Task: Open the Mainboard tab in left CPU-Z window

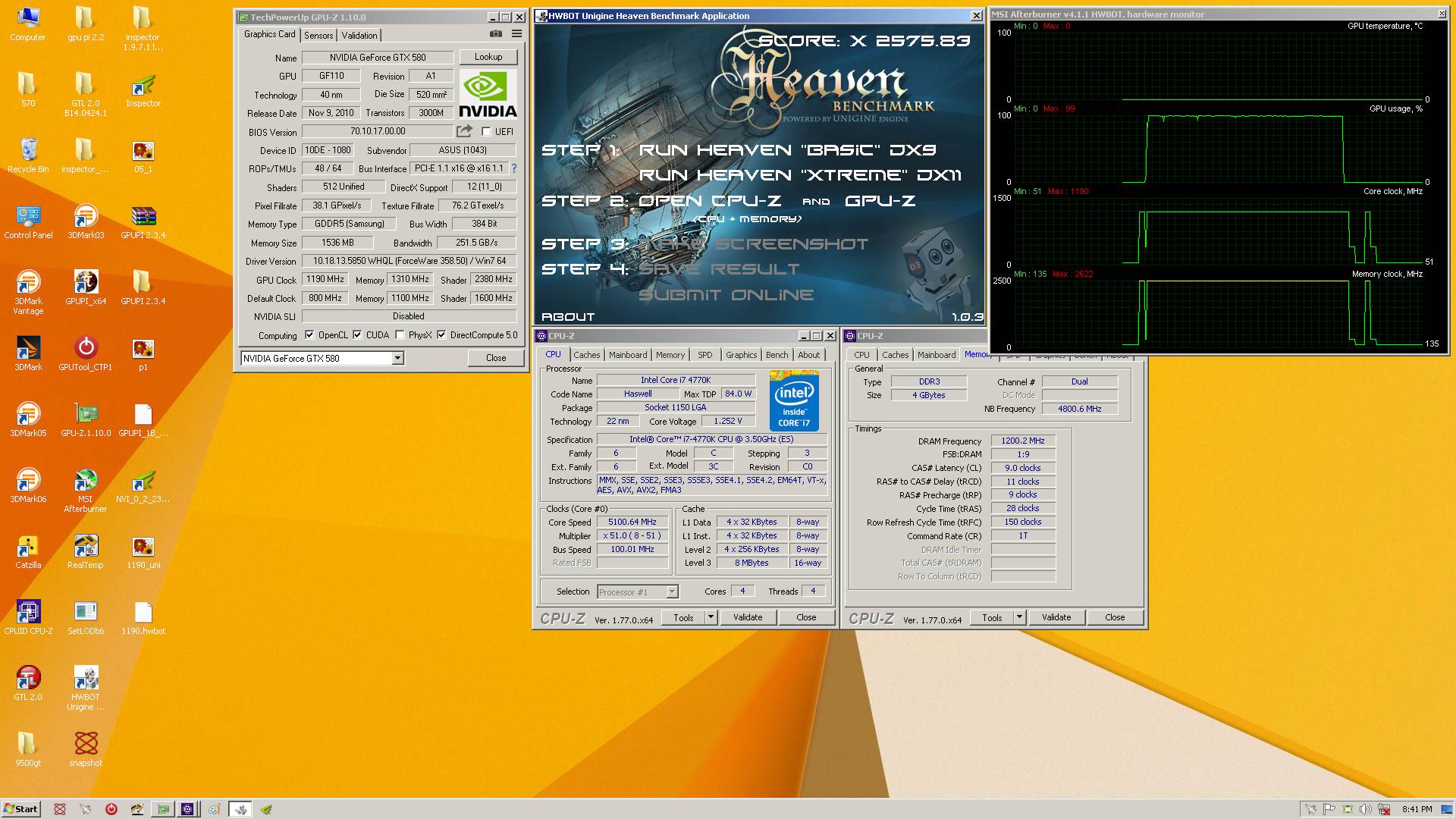Action: [x=628, y=355]
